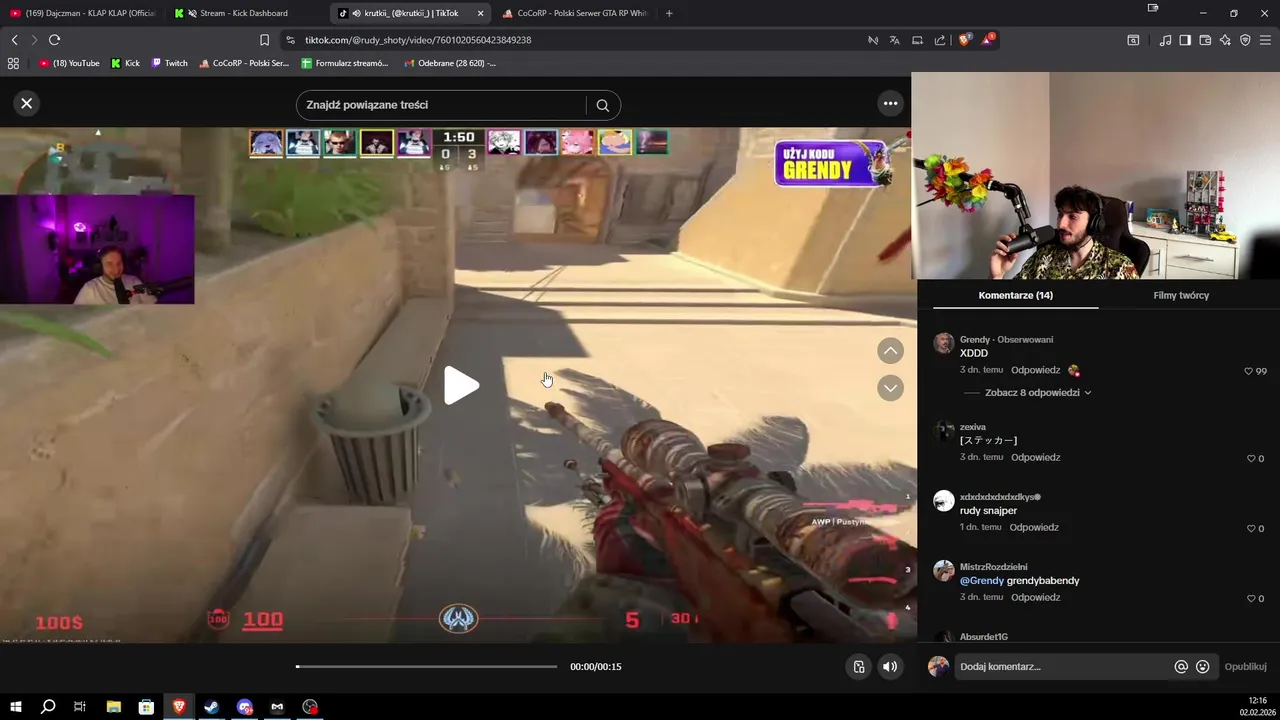This screenshot has height=720, width=1280.
Task: Open Brave Wallet icon
Action: coord(1205,40)
